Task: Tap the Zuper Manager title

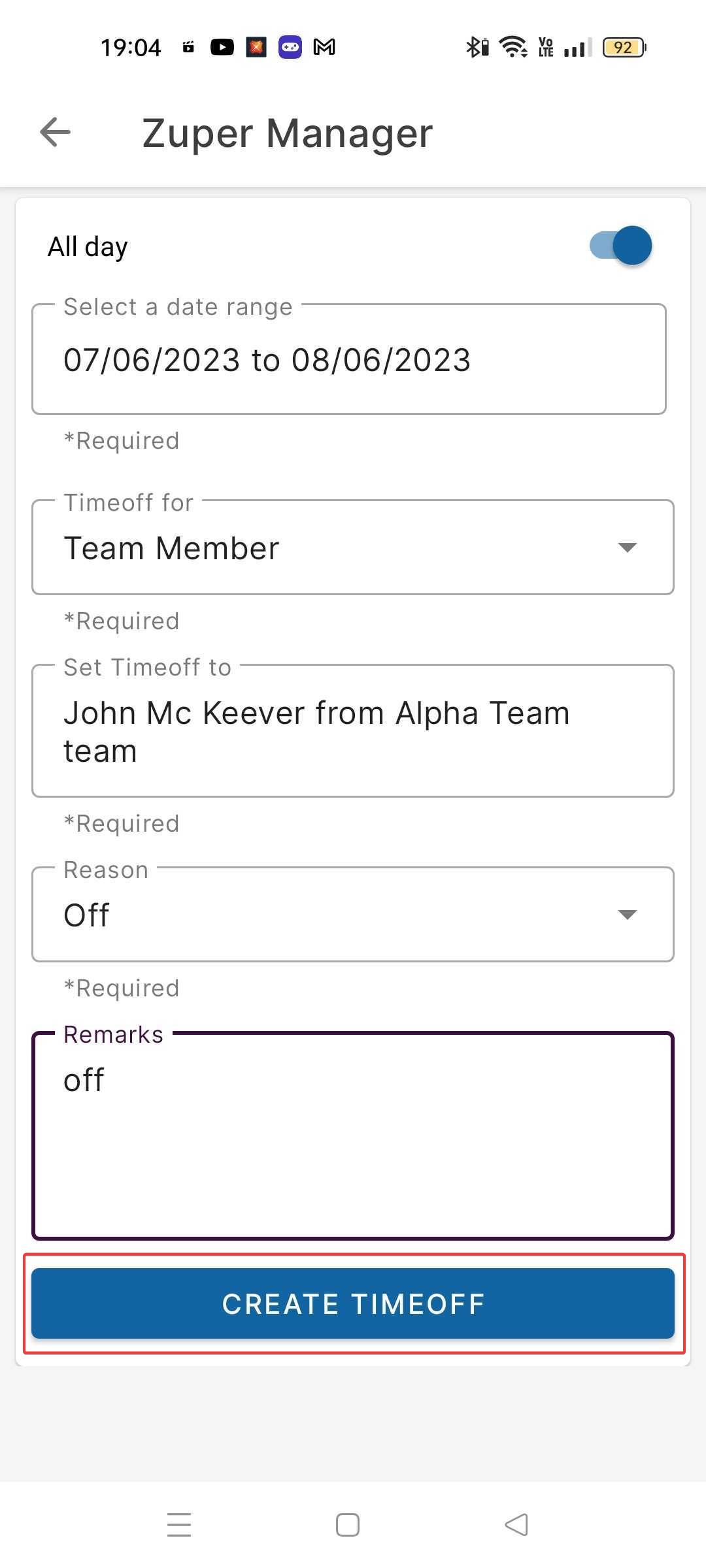Action: click(288, 133)
